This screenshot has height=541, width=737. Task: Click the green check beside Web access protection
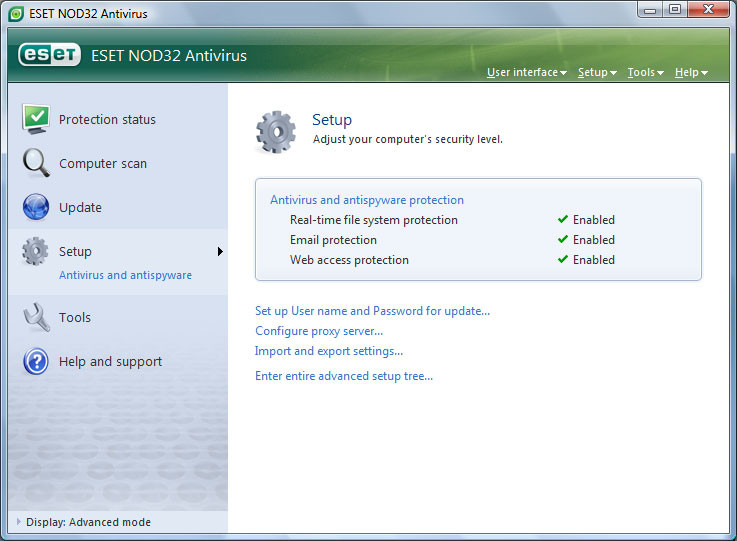point(563,259)
